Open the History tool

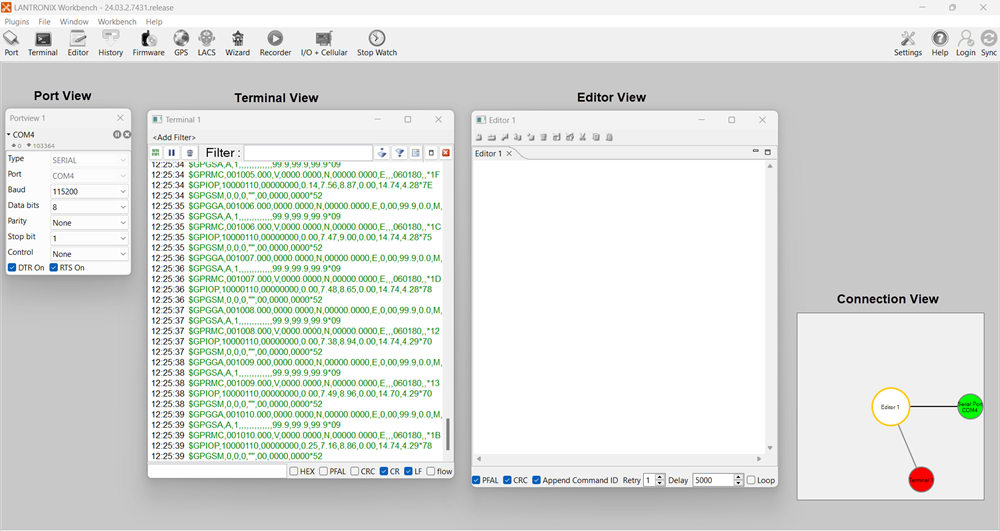110,43
